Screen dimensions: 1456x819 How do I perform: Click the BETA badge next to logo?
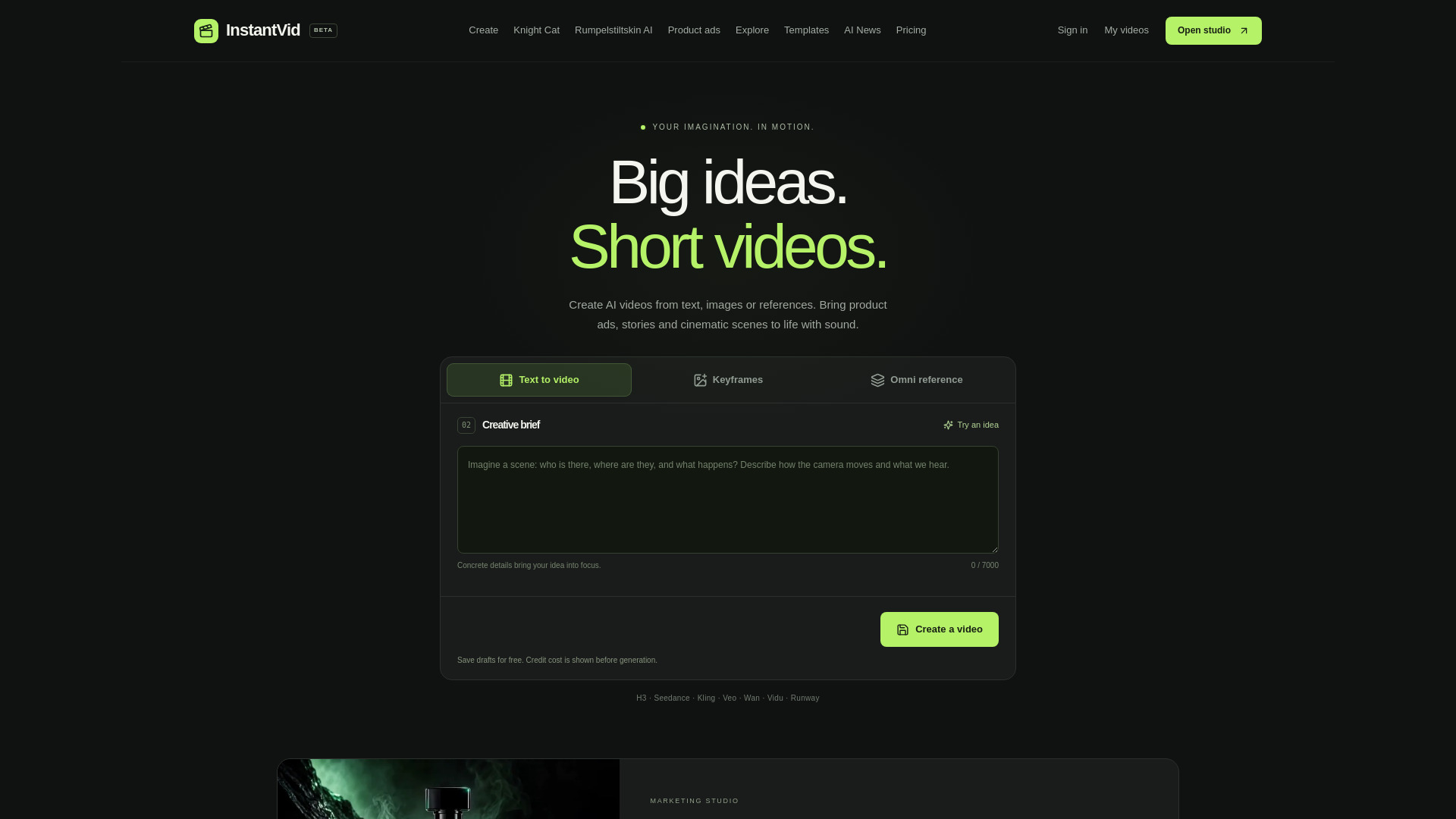click(323, 30)
